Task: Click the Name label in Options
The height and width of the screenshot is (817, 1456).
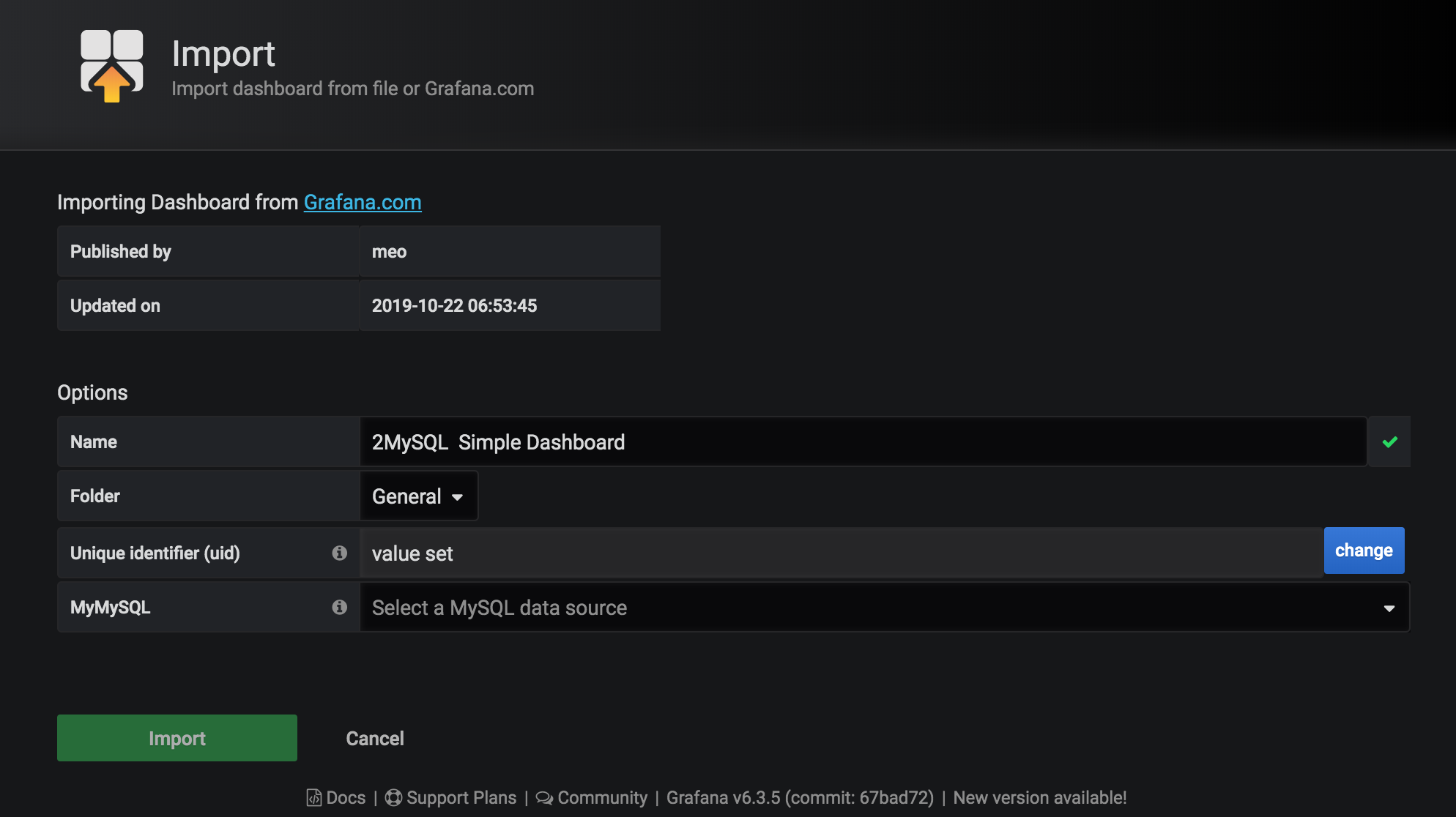Action: point(94,441)
